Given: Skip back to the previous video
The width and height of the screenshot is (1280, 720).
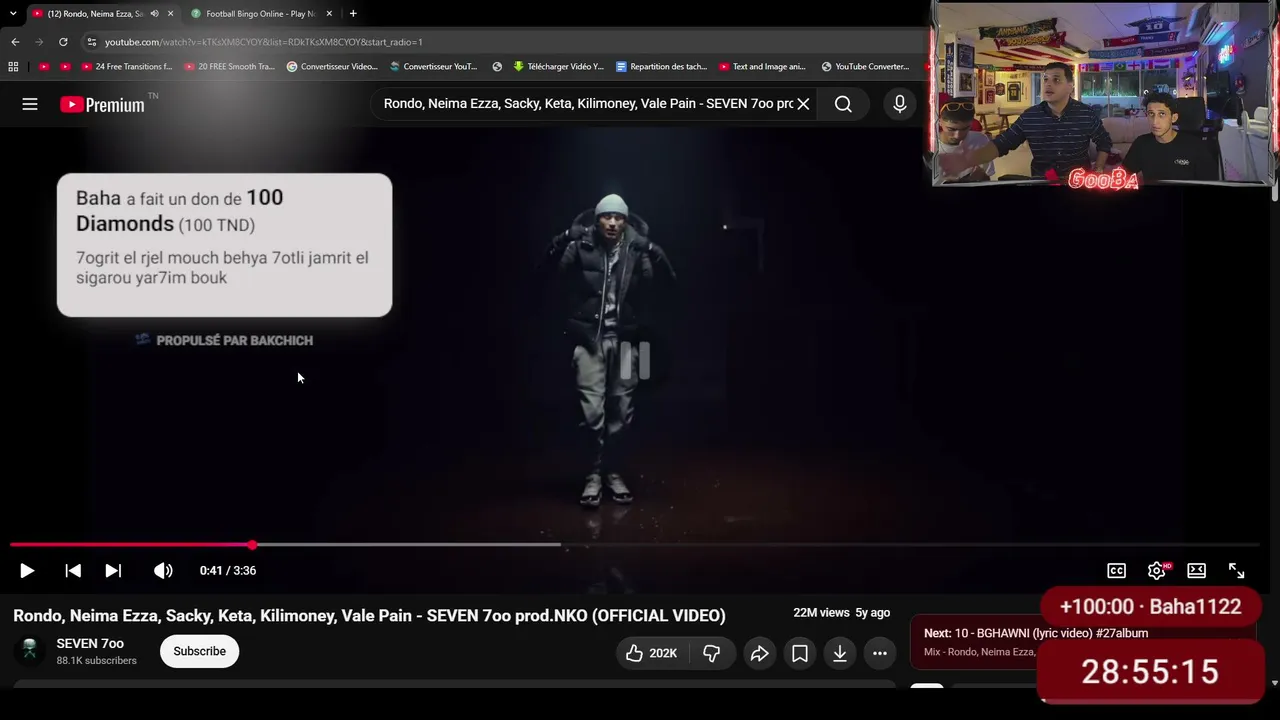Looking at the screenshot, I should [73, 570].
